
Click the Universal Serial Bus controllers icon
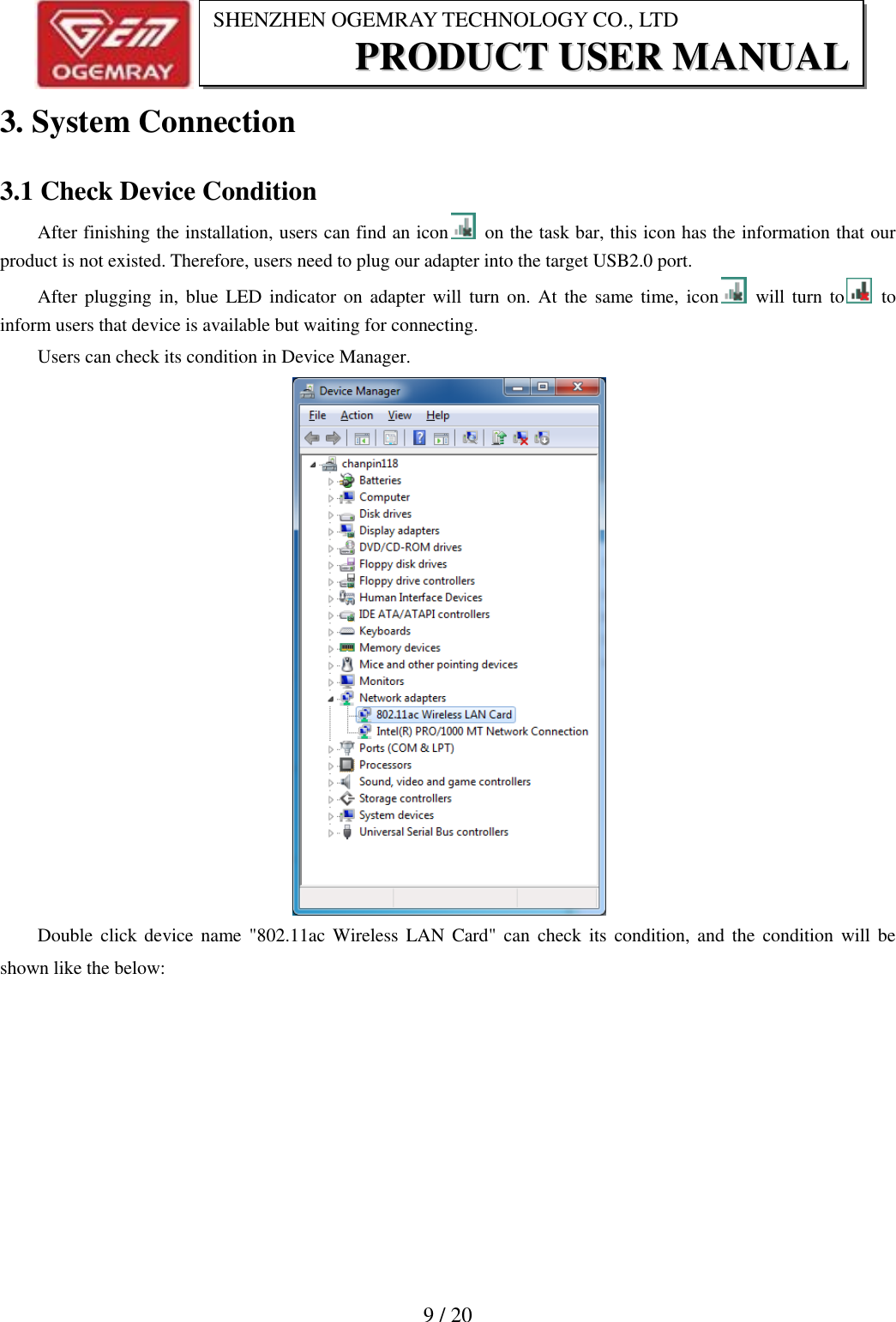[x=346, y=832]
